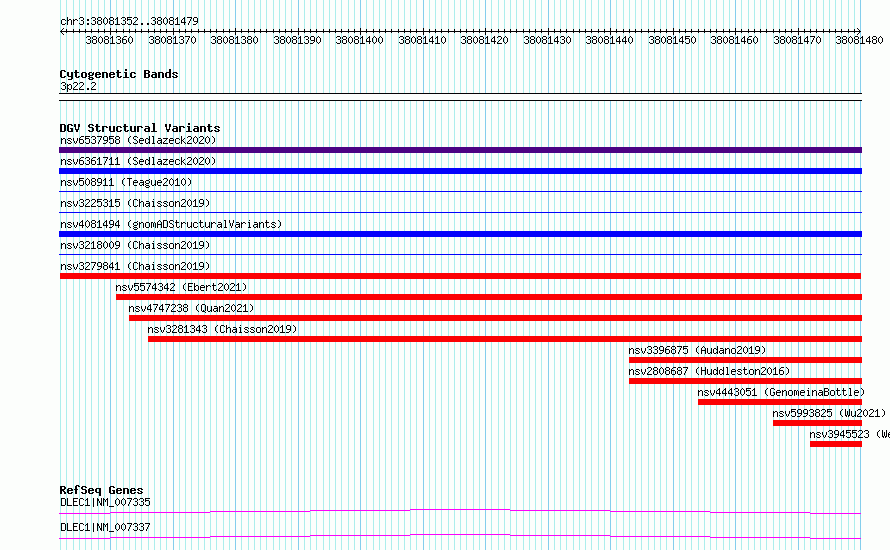Open variant nsv6361711 (Sedlazeck2020) label
890x550 pixels.
138,161
